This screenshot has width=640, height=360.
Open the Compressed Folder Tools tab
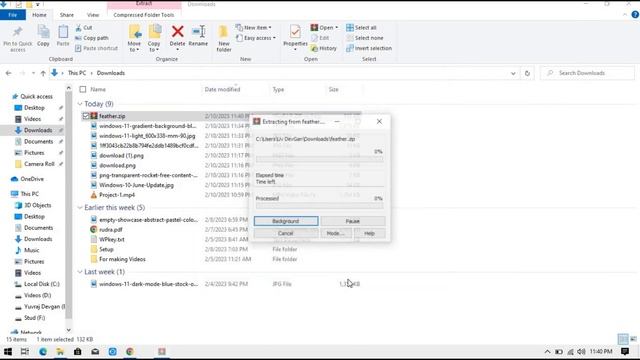(144, 15)
